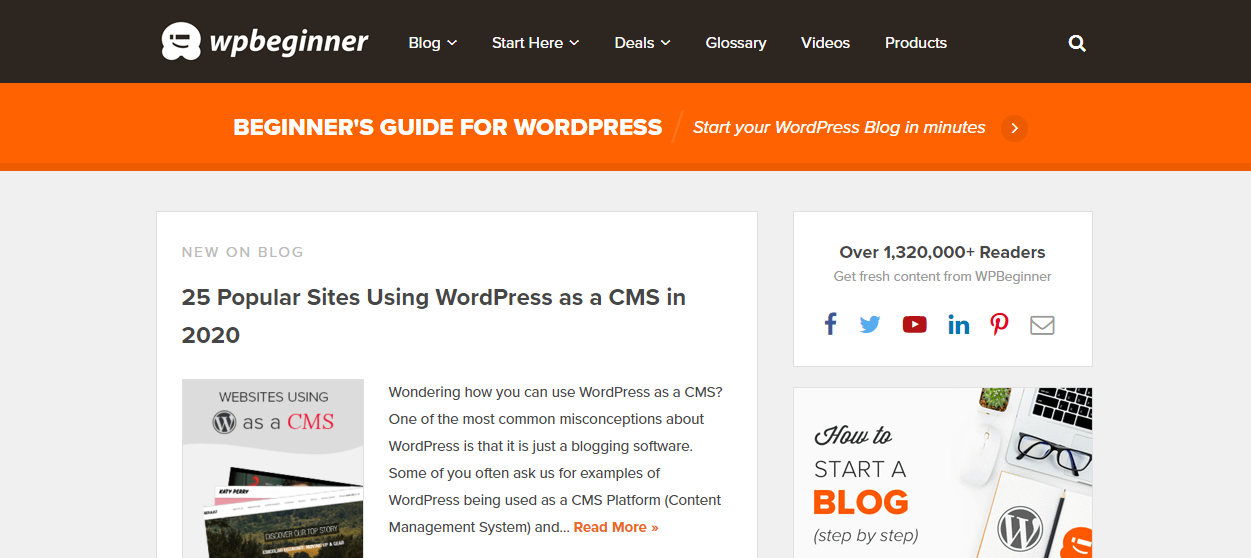This screenshot has width=1251, height=558.
Task: Open the Pinterest icon
Action: [999, 324]
